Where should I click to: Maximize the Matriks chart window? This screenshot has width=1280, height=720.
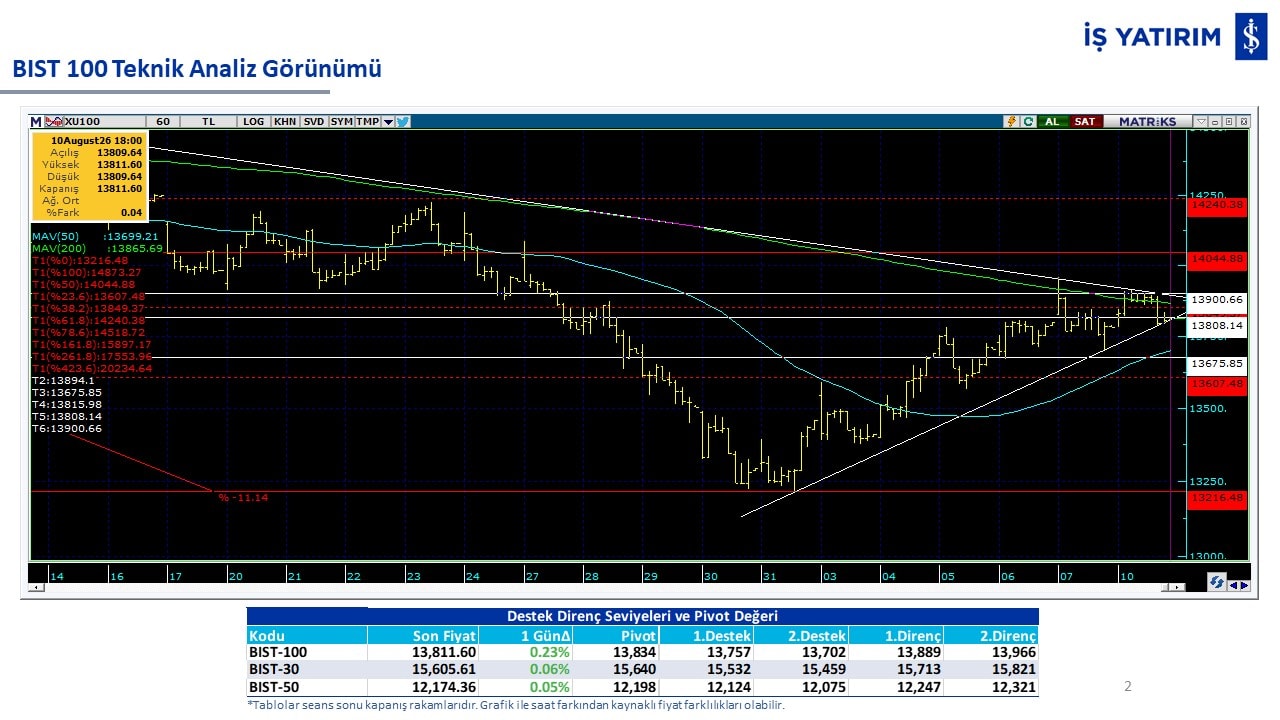pyautogui.click(x=1229, y=121)
